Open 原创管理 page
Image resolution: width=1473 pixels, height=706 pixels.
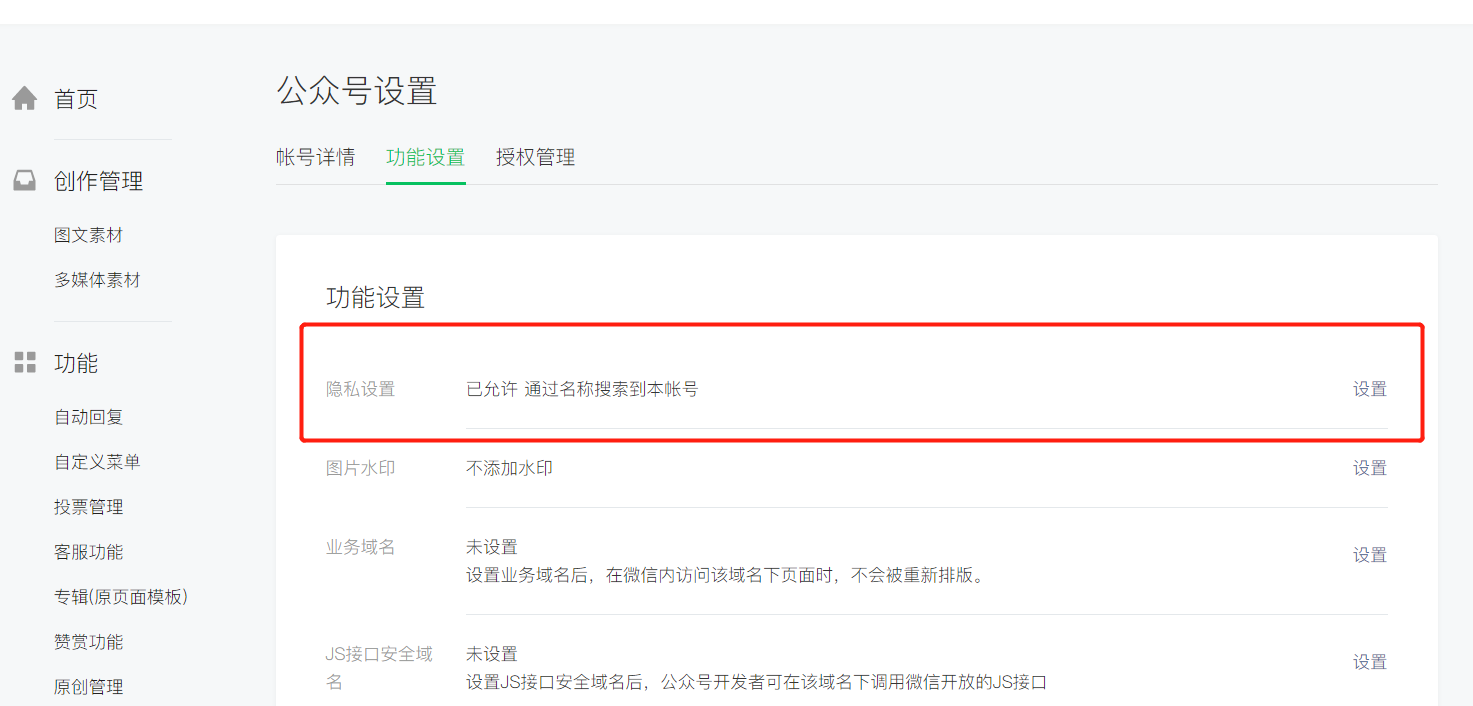pyautogui.click(x=89, y=687)
